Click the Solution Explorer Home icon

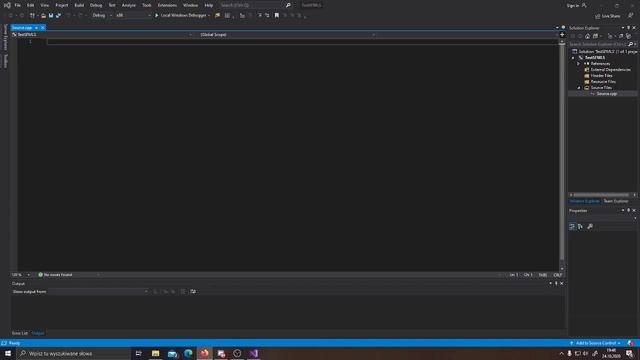(588, 36)
